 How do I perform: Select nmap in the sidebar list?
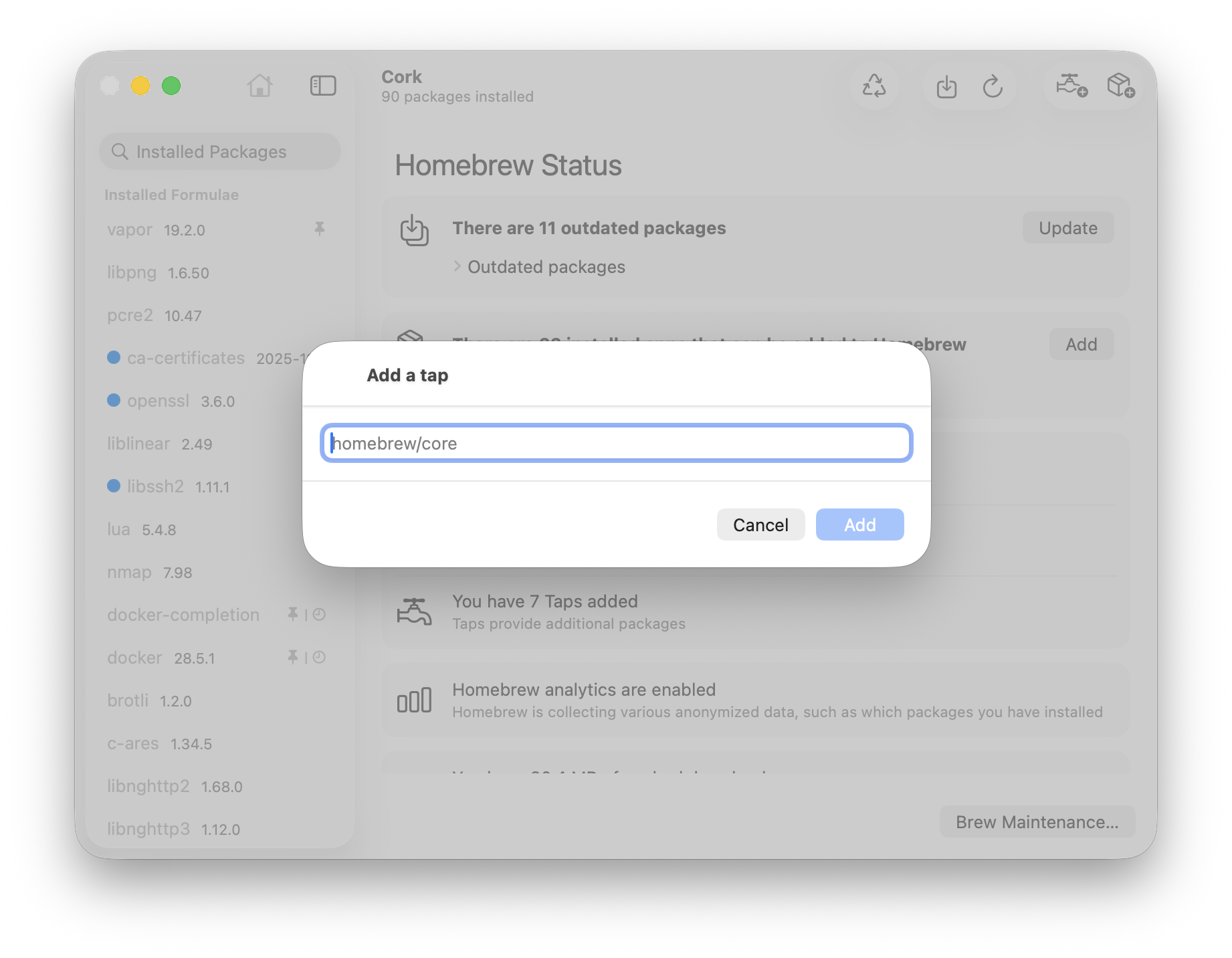pos(130,573)
